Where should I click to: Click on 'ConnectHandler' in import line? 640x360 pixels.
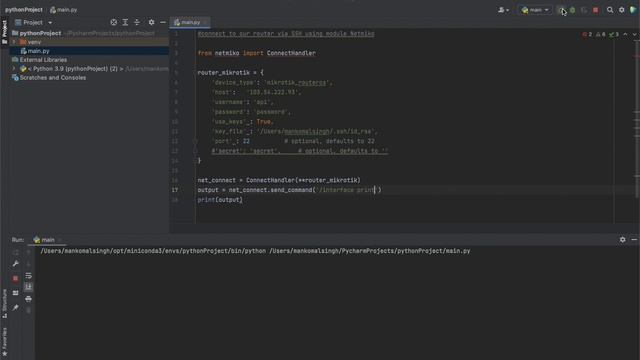291,53
